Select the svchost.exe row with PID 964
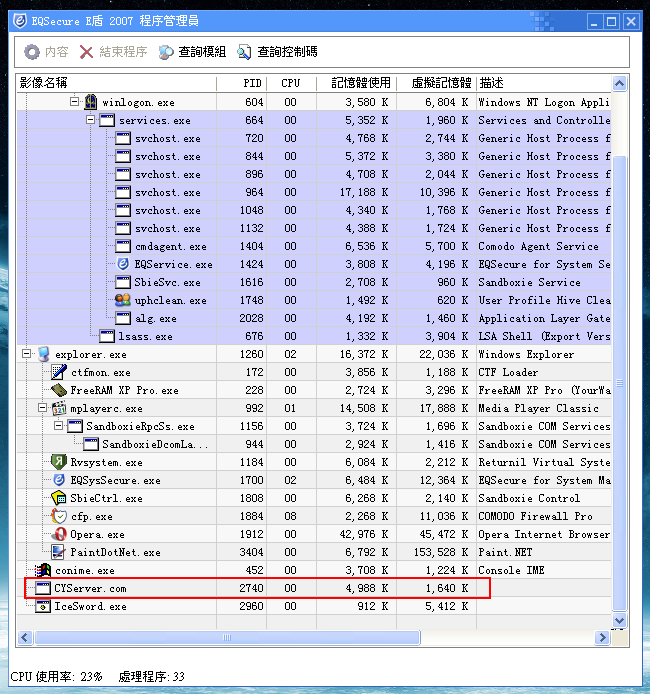The image size is (650, 694). click(x=314, y=192)
